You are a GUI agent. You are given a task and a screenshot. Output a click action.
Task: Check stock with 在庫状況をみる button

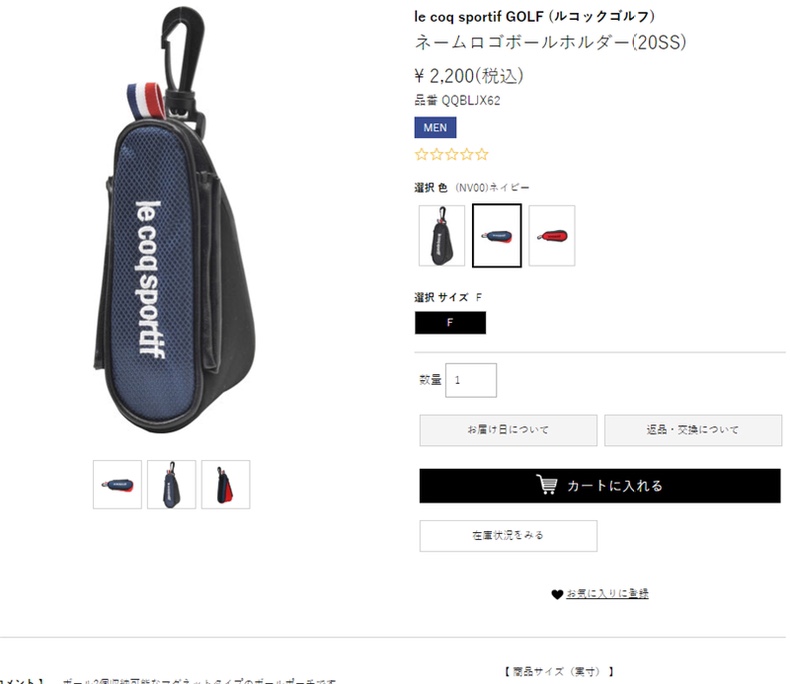(x=508, y=536)
